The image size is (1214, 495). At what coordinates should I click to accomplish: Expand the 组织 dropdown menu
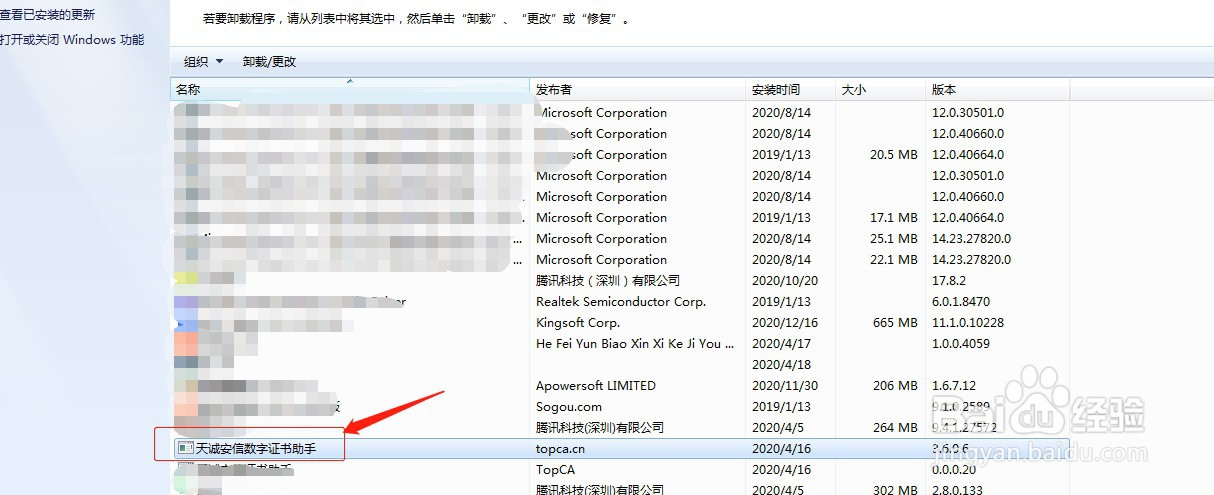pyautogui.click(x=204, y=62)
